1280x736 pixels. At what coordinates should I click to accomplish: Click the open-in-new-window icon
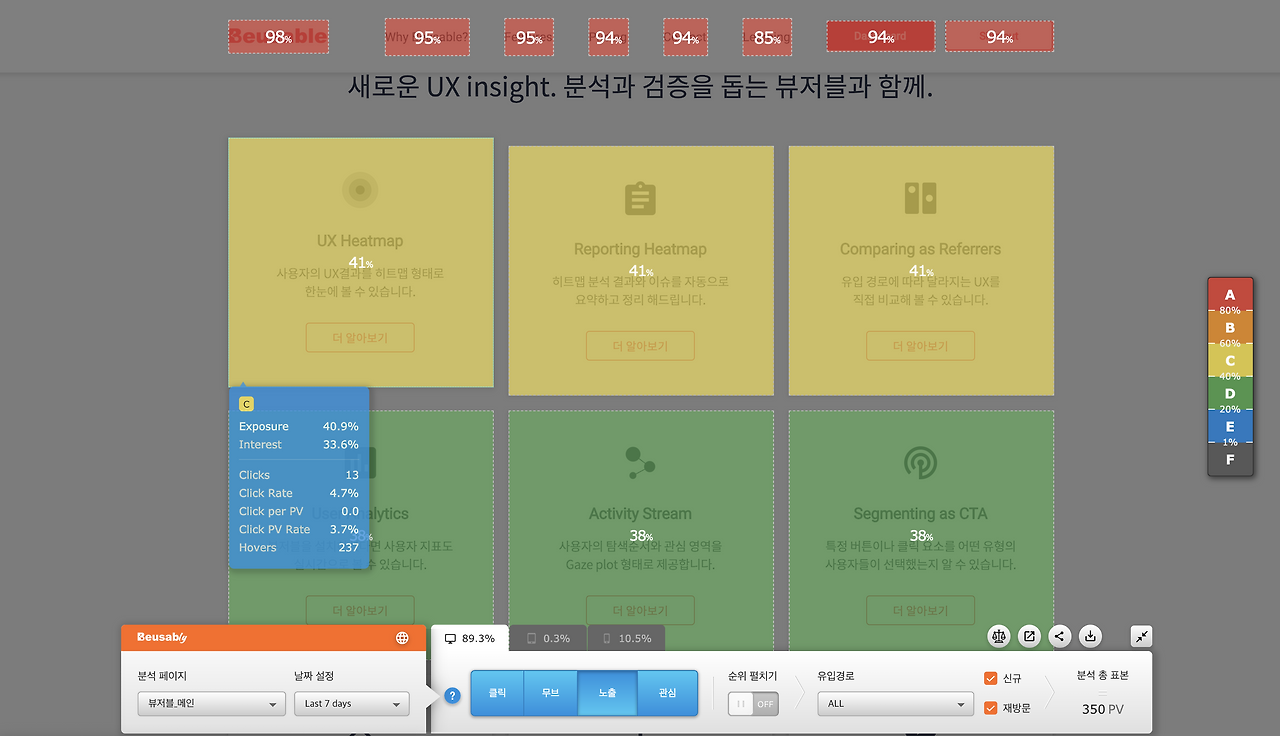coord(1028,636)
